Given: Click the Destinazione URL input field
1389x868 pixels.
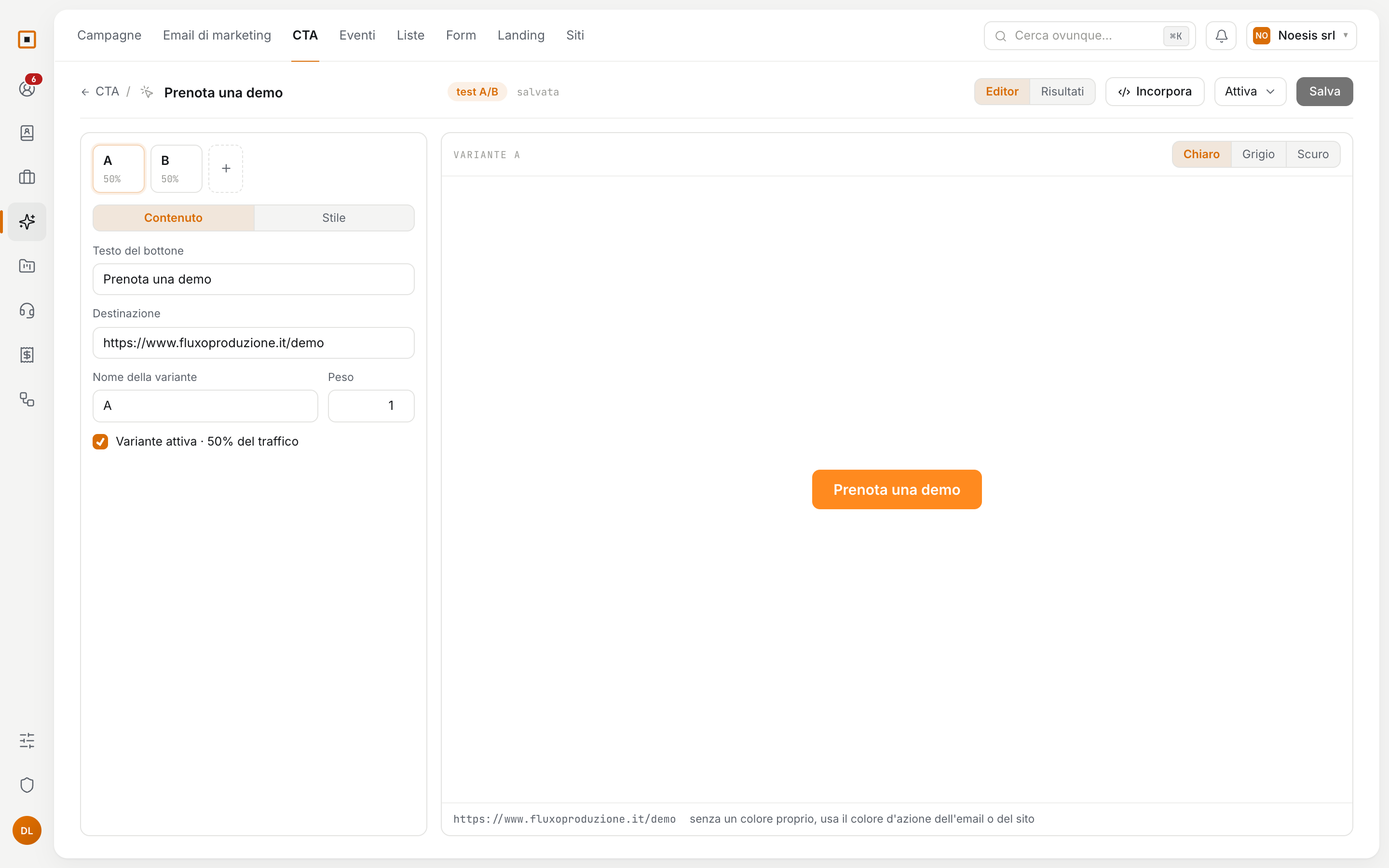Looking at the screenshot, I should pos(253,343).
